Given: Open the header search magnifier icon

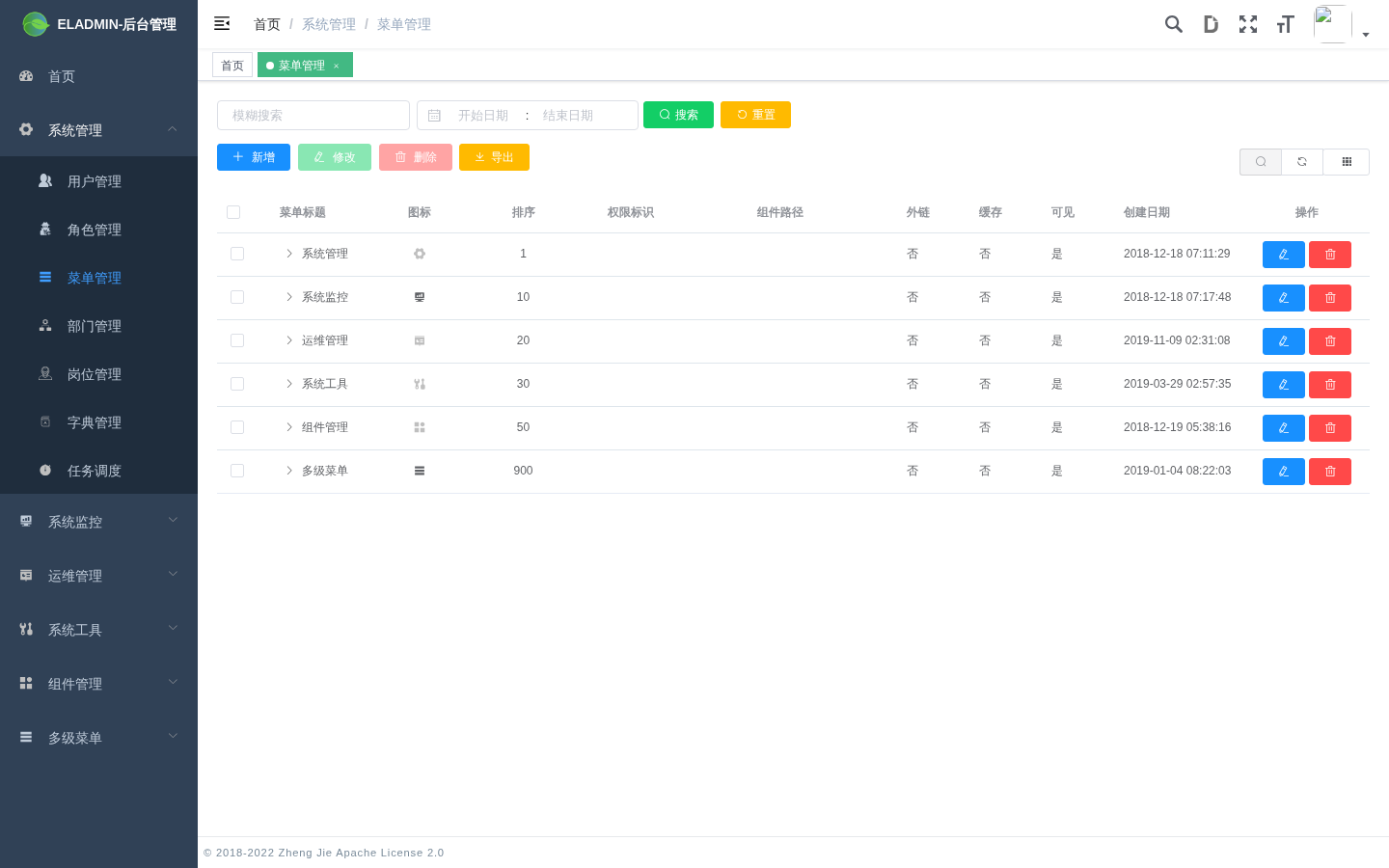Looking at the screenshot, I should tap(1173, 24).
